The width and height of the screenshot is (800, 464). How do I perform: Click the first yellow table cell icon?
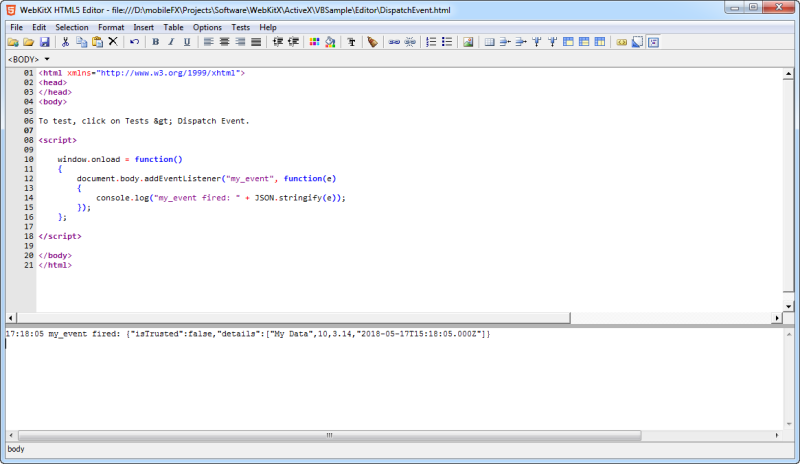[x=568, y=42]
